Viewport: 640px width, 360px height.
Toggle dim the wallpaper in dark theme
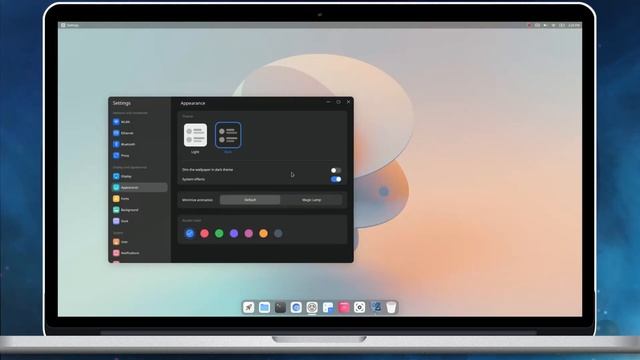click(x=336, y=170)
